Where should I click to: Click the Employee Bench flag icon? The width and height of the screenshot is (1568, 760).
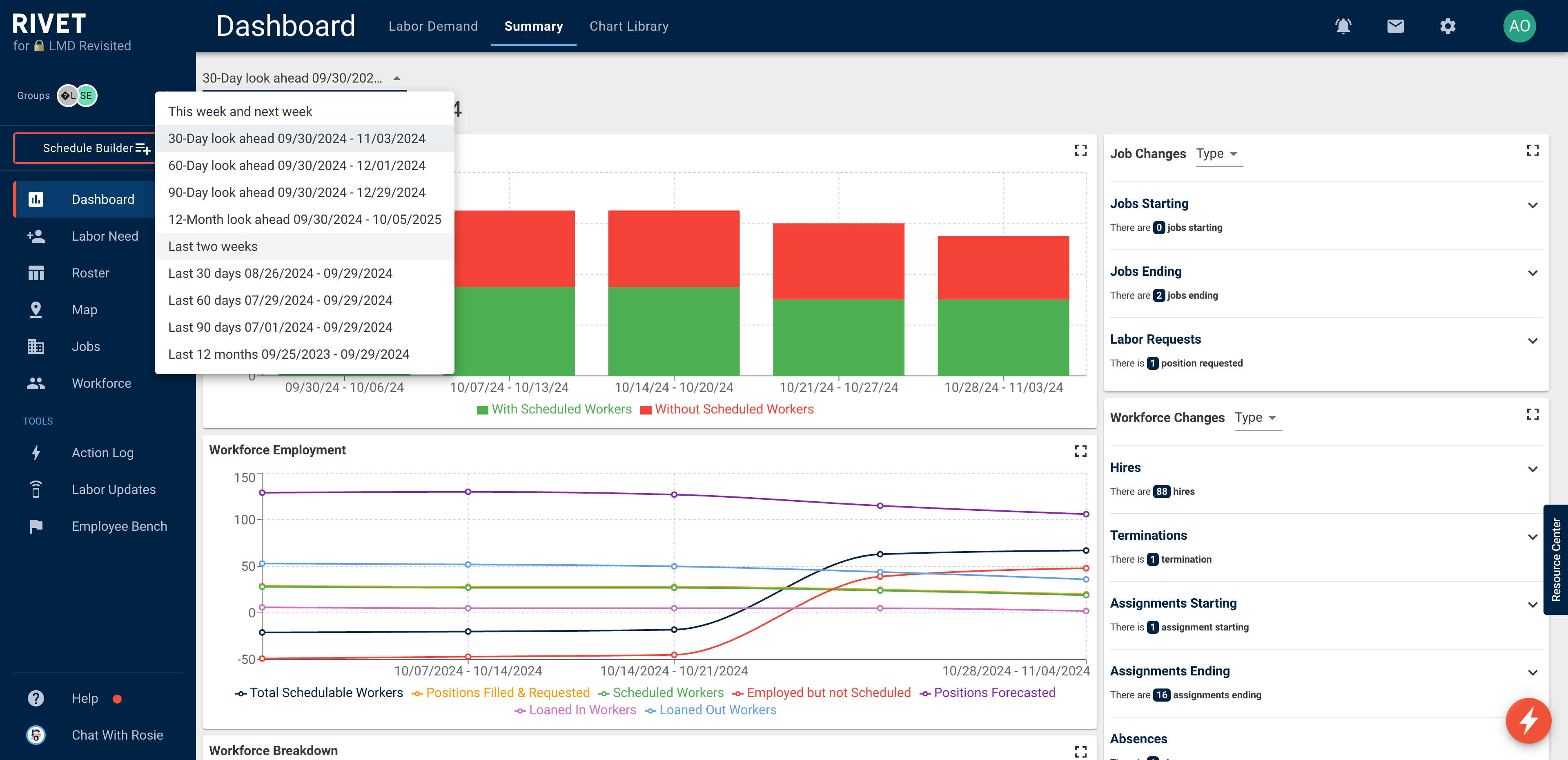click(36, 526)
